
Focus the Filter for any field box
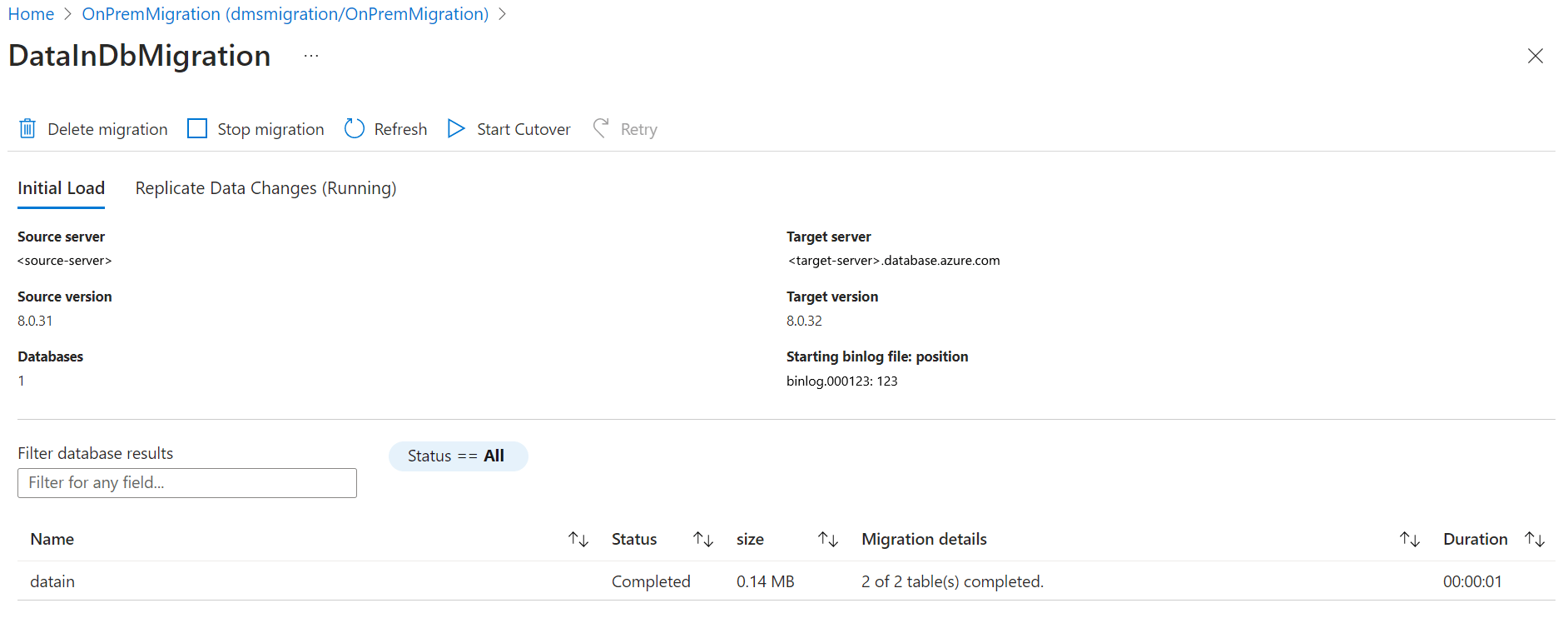pyautogui.click(x=187, y=483)
